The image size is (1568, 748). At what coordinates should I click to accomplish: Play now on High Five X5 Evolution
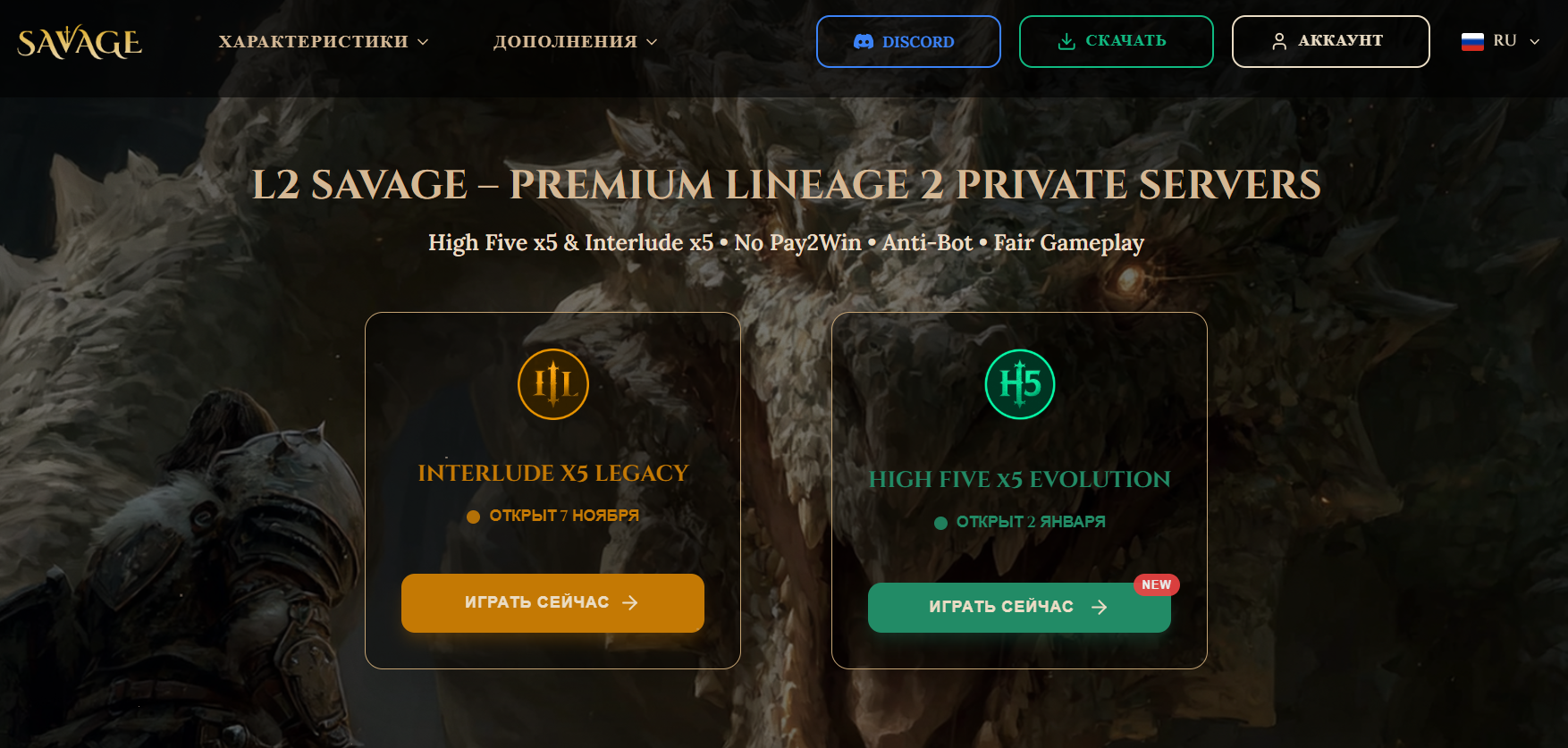coord(1019,608)
